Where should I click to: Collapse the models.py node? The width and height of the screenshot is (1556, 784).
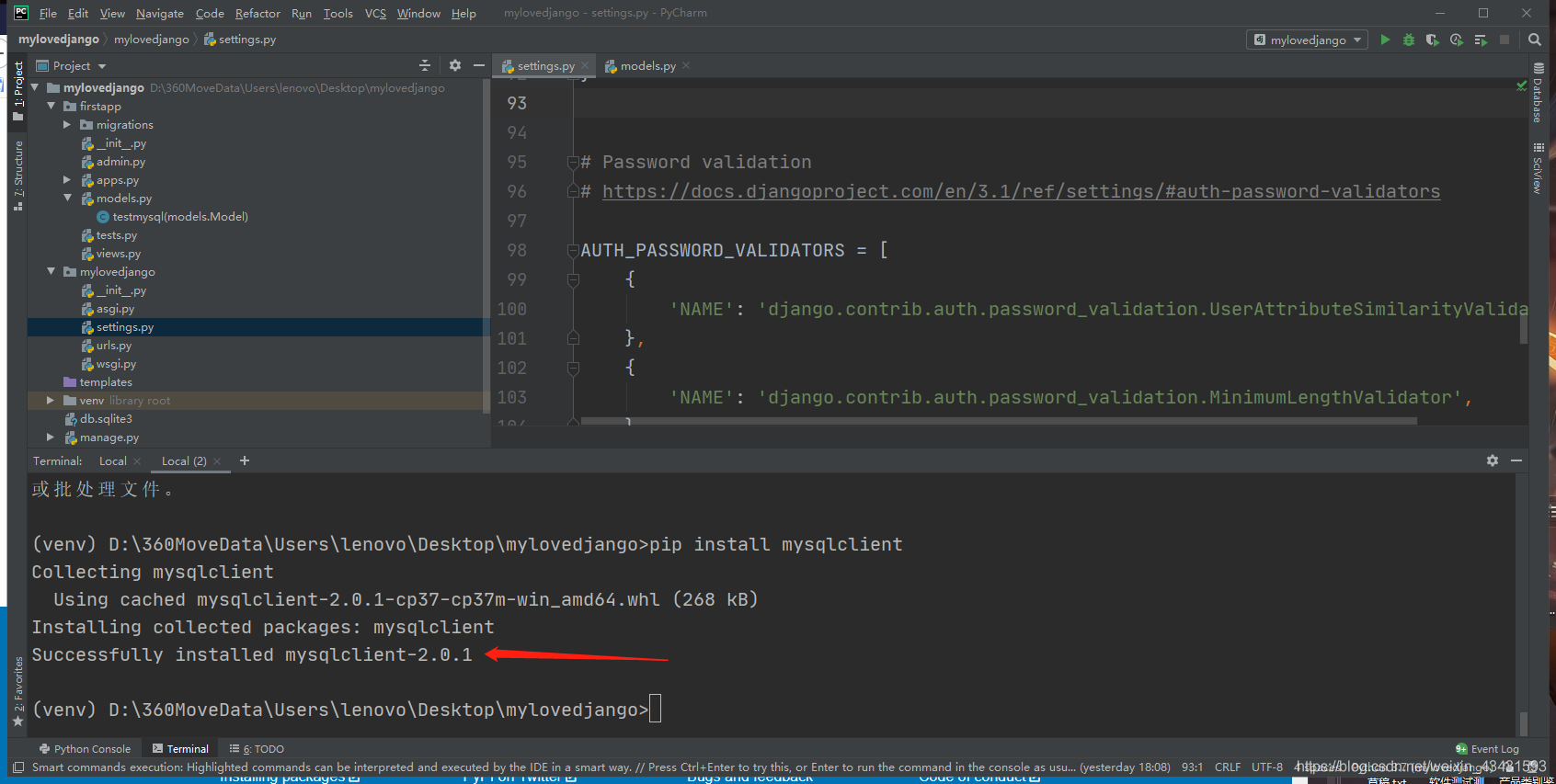coord(67,198)
